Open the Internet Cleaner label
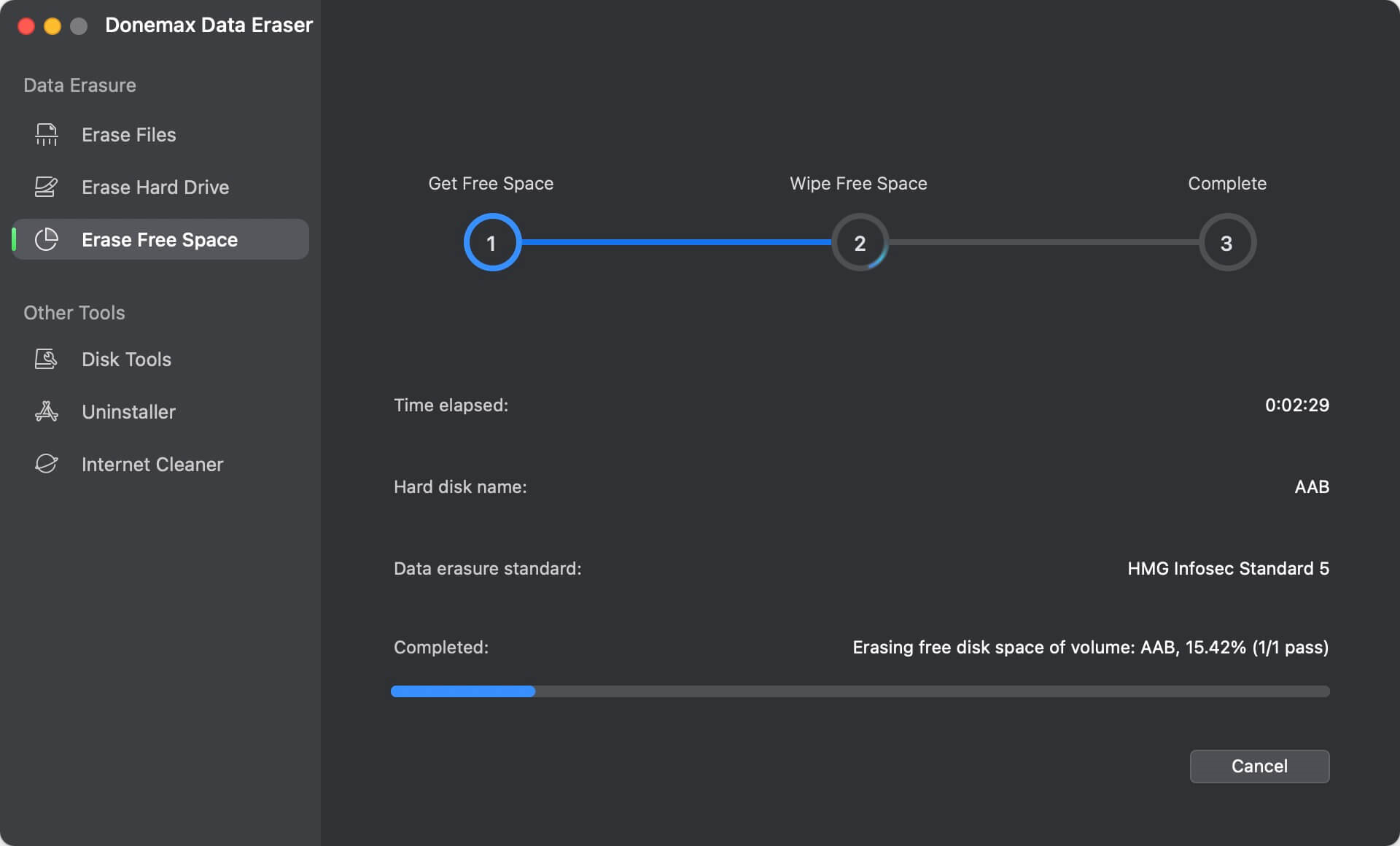 tap(152, 465)
